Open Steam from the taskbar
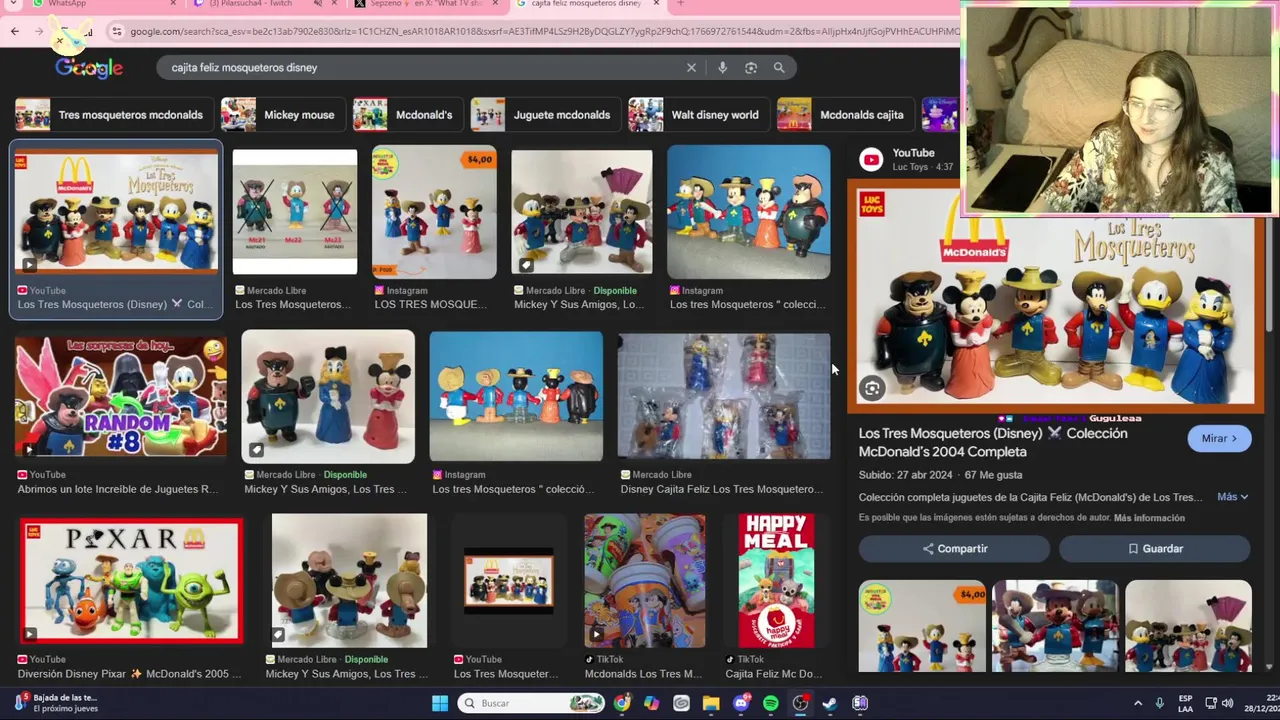This screenshot has height=720, width=1280. pyautogui.click(x=830, y=703)
